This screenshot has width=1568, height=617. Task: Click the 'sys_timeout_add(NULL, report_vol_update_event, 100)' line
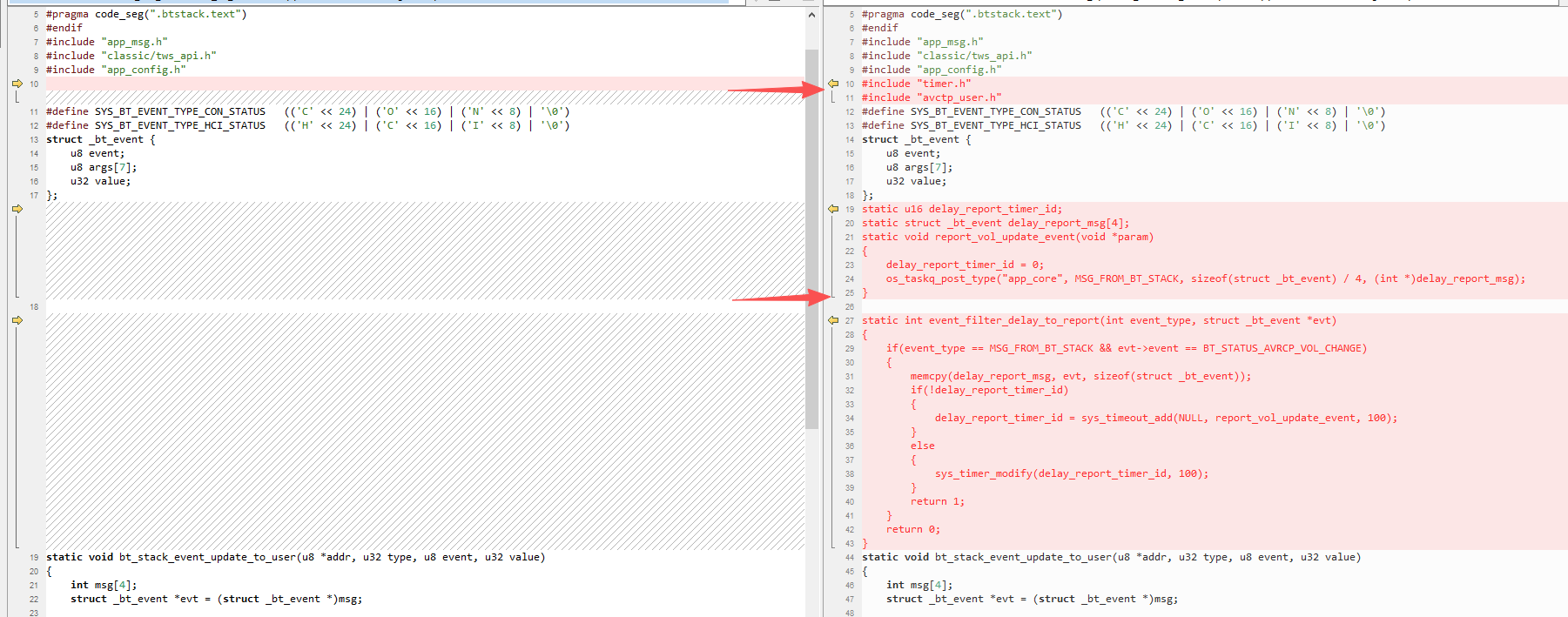pyautogui.click(x=1166, y=418)
